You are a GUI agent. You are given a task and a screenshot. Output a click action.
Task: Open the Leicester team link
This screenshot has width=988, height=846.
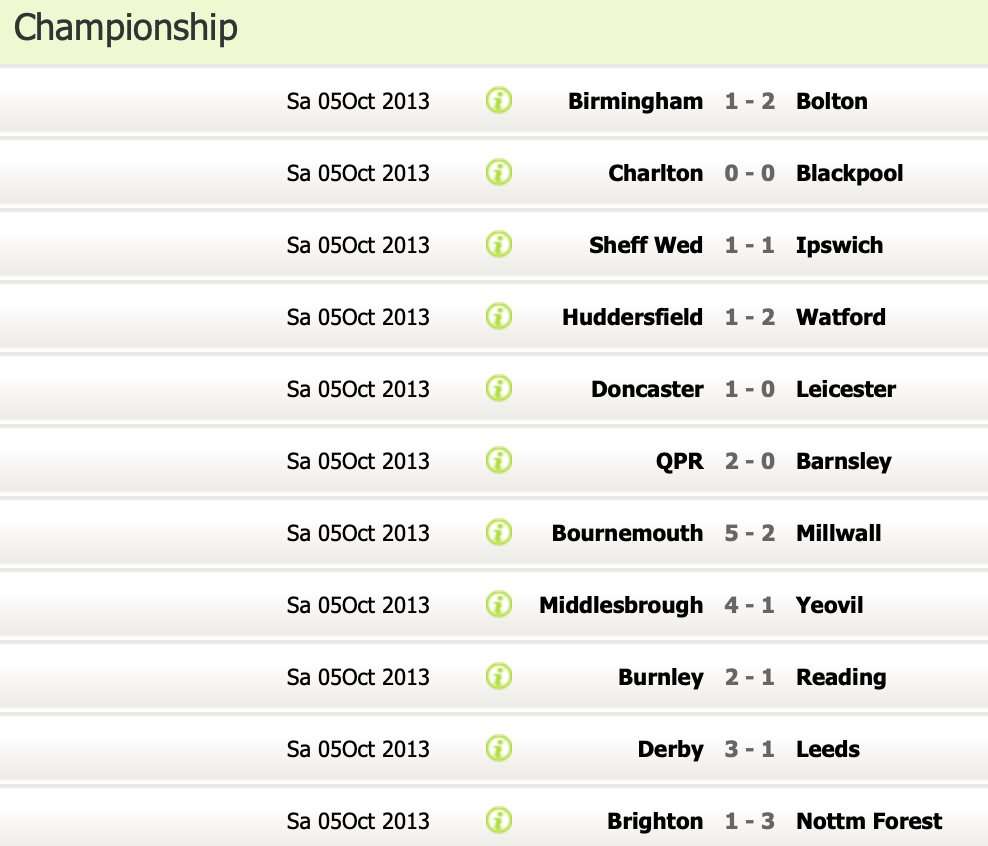click(845, 389)
